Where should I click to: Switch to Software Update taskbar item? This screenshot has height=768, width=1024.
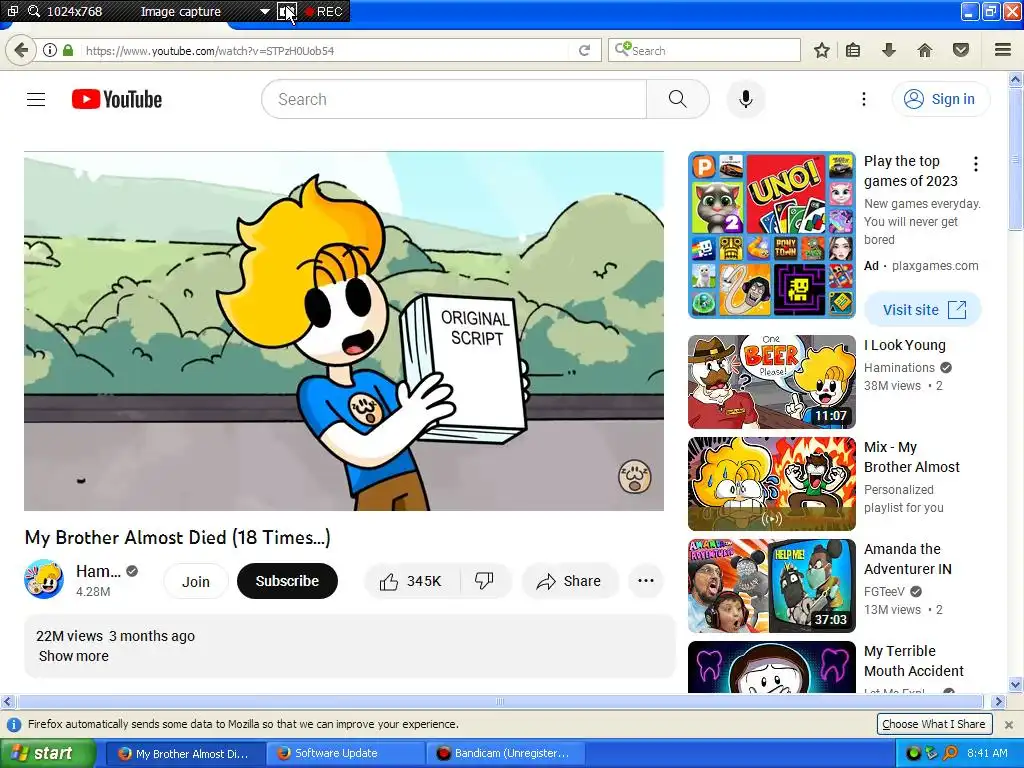tap(345, 754)
